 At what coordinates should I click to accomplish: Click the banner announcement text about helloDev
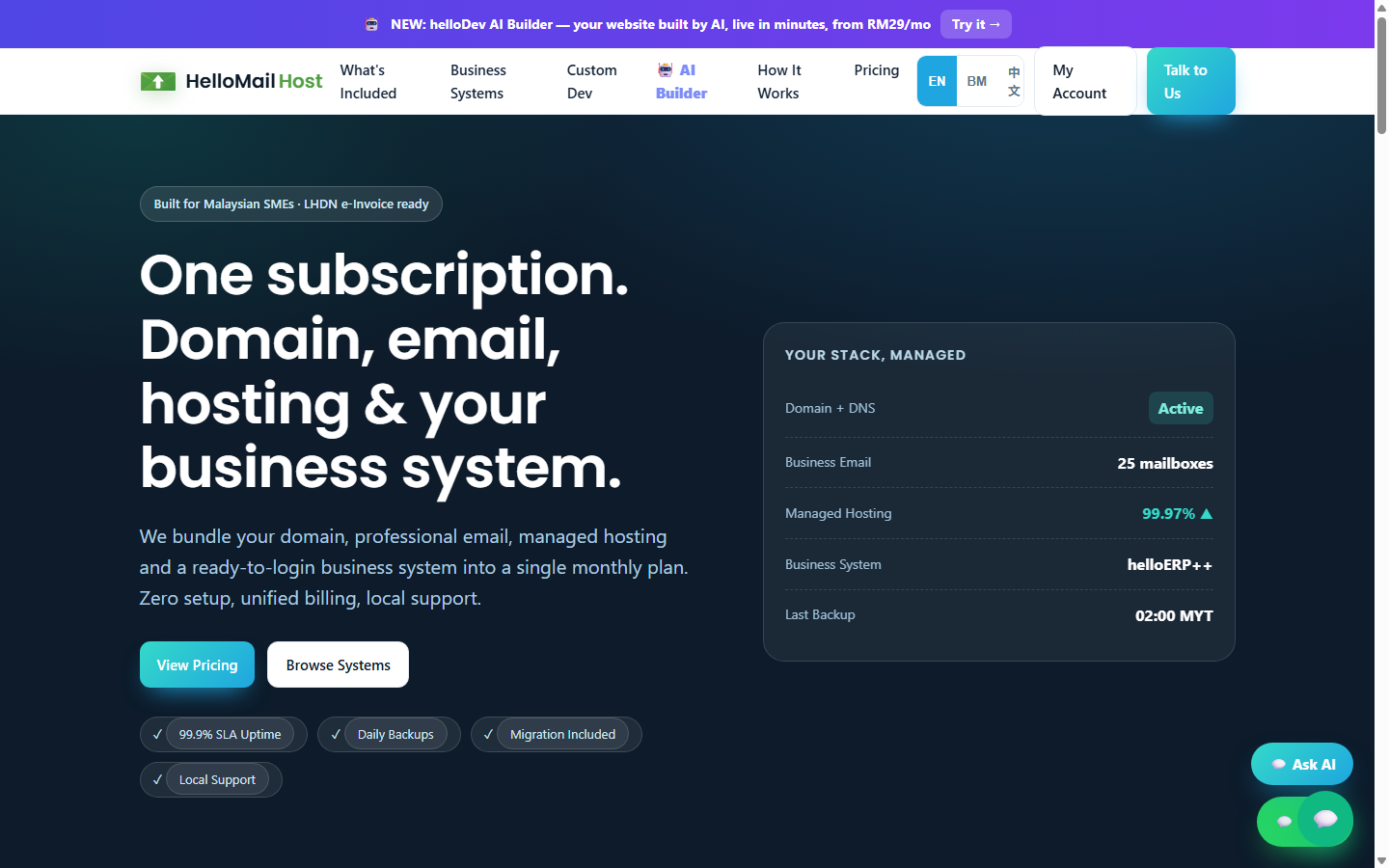(x=661, y=24)
